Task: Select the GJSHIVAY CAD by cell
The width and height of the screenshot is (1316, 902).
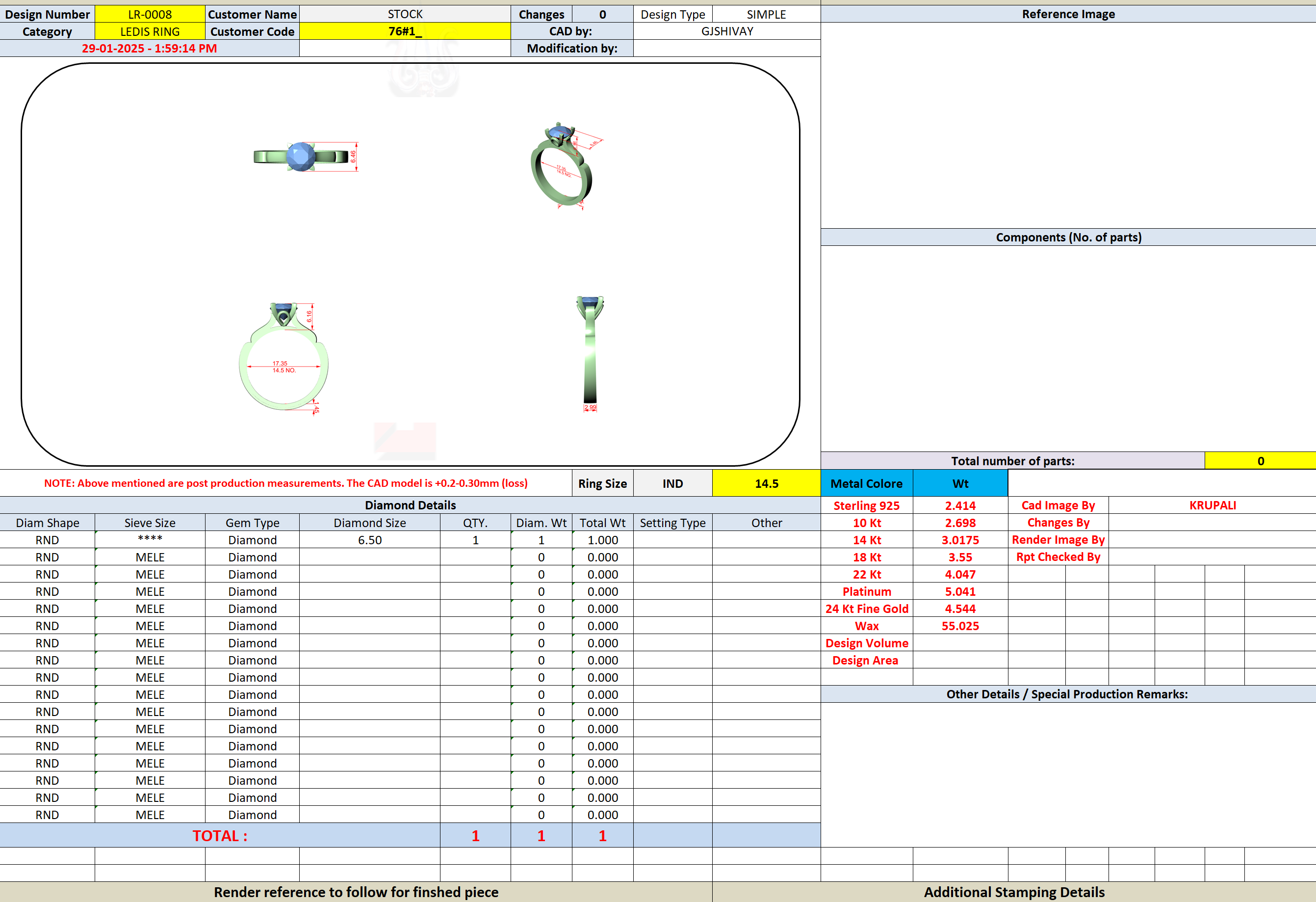Action: coord(727,31)
